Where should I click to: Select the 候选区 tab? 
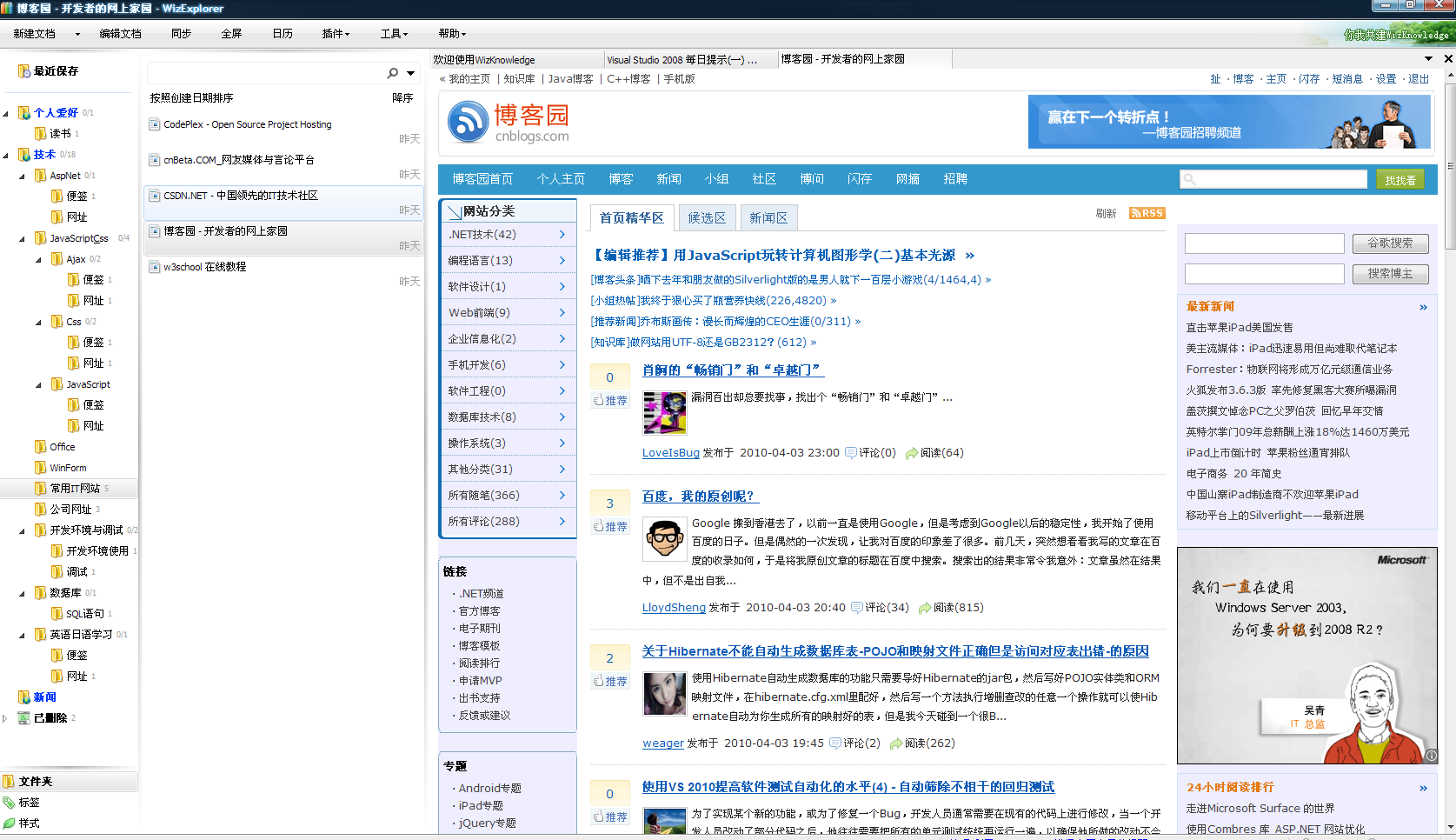[707, 217]
